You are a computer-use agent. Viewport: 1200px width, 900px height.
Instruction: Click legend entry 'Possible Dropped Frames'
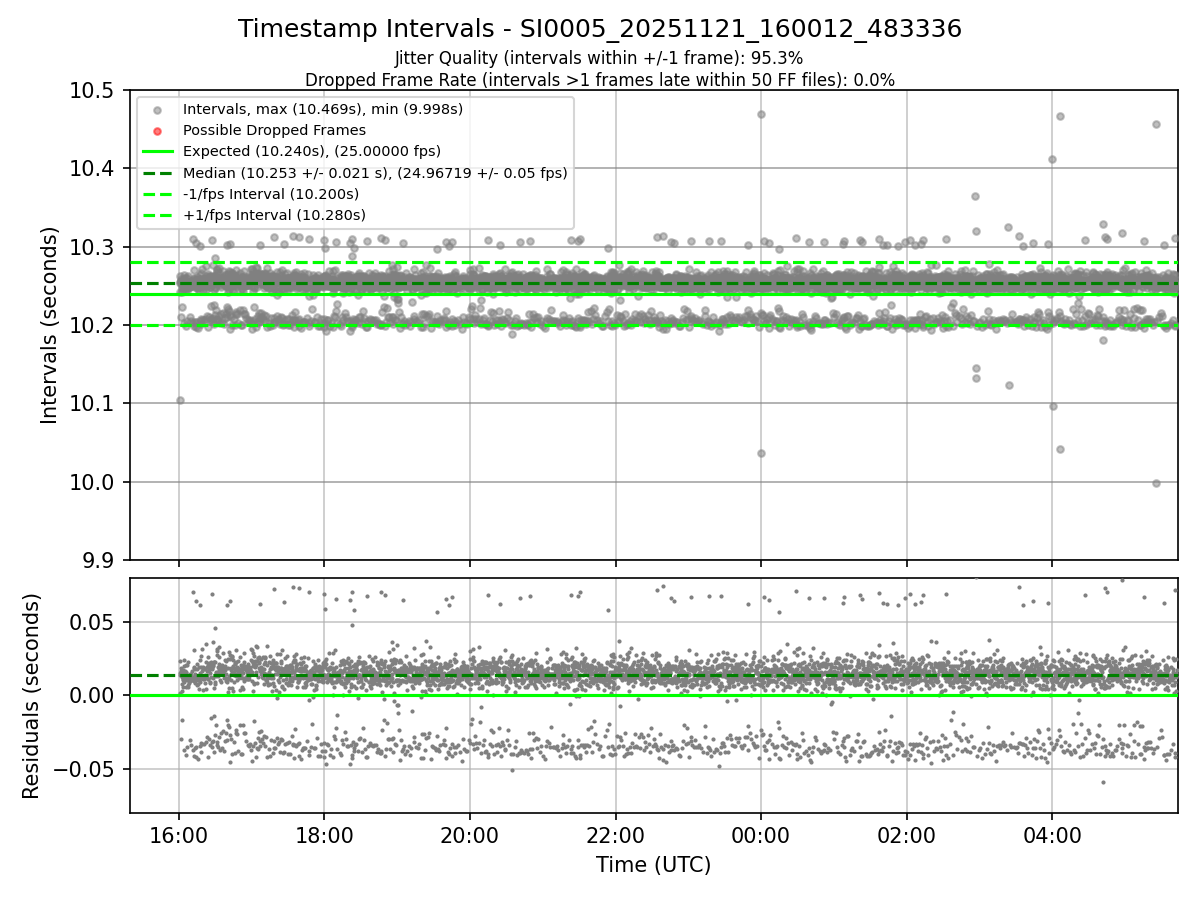coord(274,130)
